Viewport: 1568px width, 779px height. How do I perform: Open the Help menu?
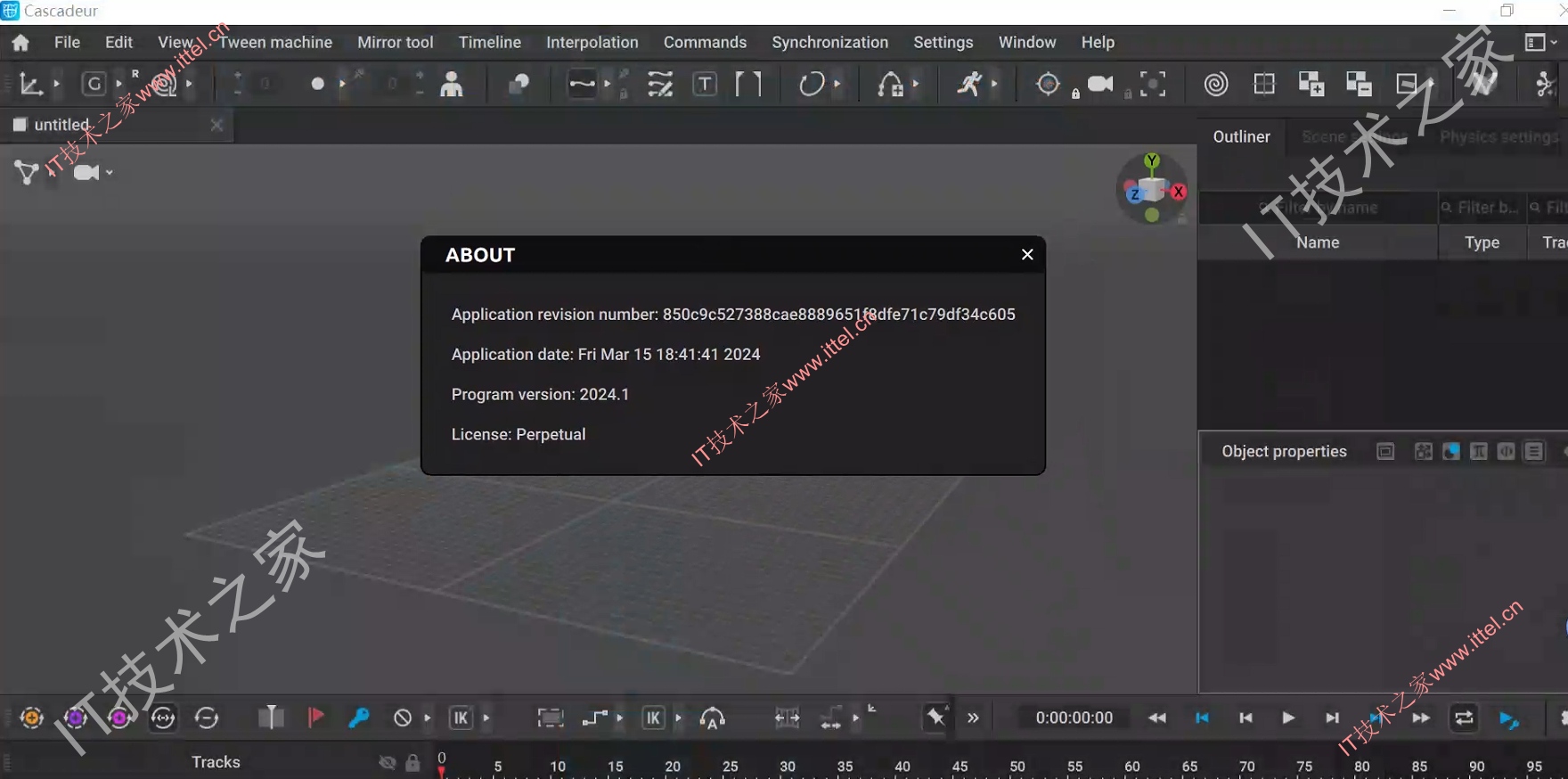point(1098,42)
